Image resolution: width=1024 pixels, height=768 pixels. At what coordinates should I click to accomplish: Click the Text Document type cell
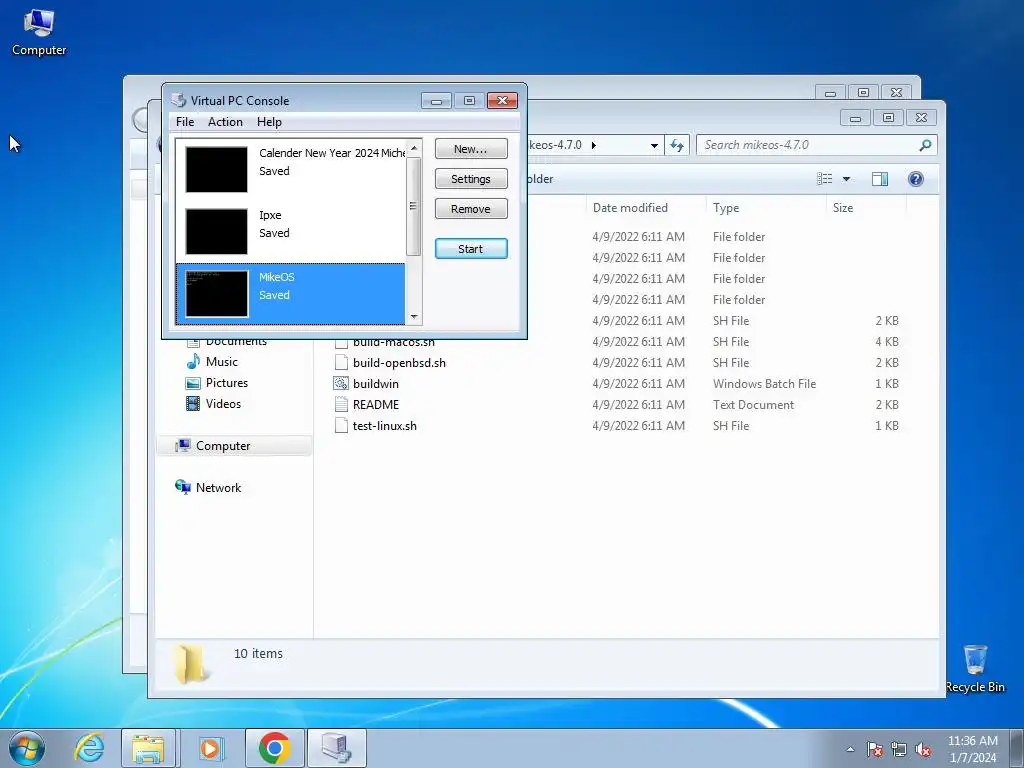click(753, 404)
